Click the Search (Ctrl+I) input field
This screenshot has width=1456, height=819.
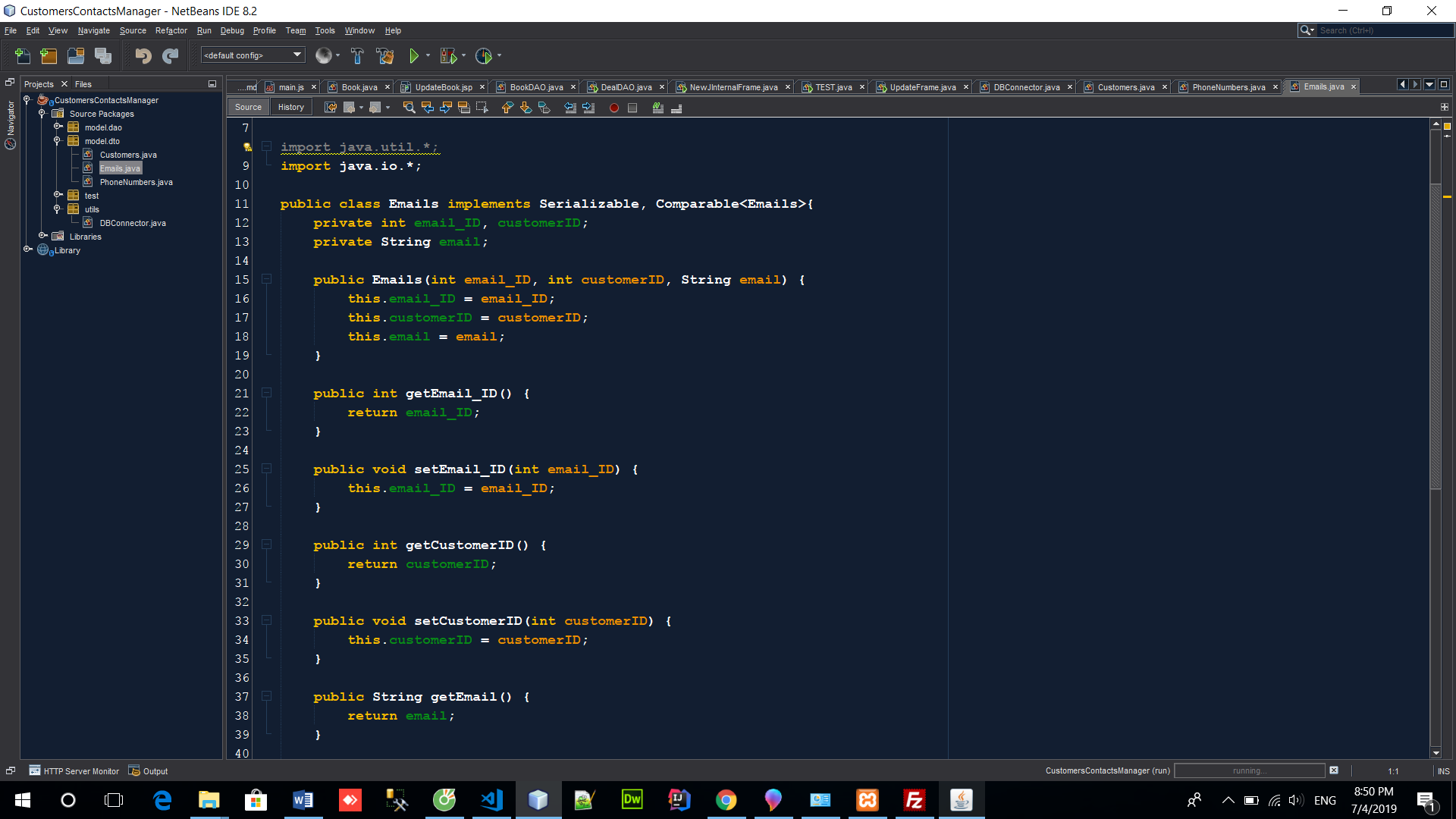[x=1383, y=30]
